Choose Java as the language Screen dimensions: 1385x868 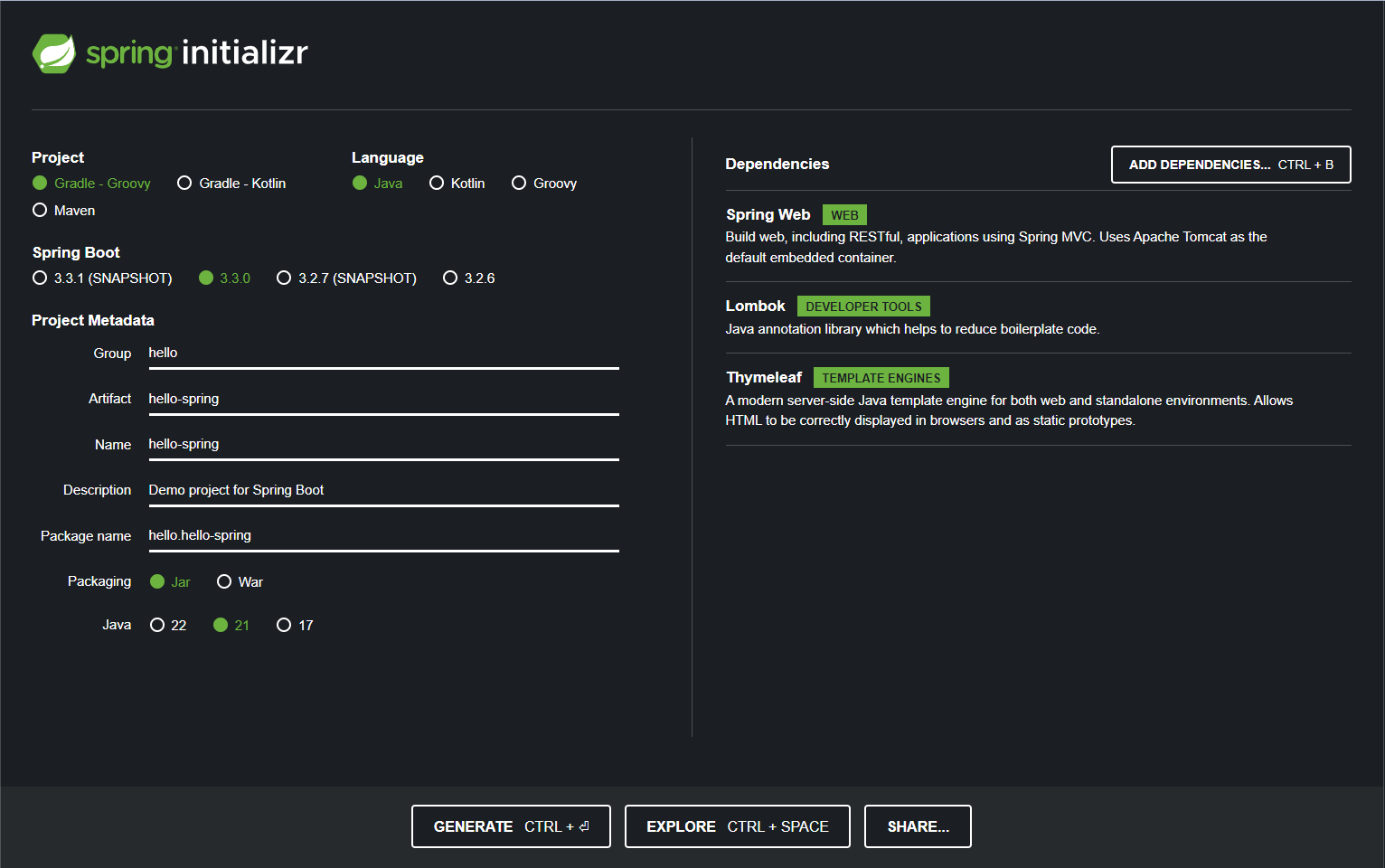(377, 184)
